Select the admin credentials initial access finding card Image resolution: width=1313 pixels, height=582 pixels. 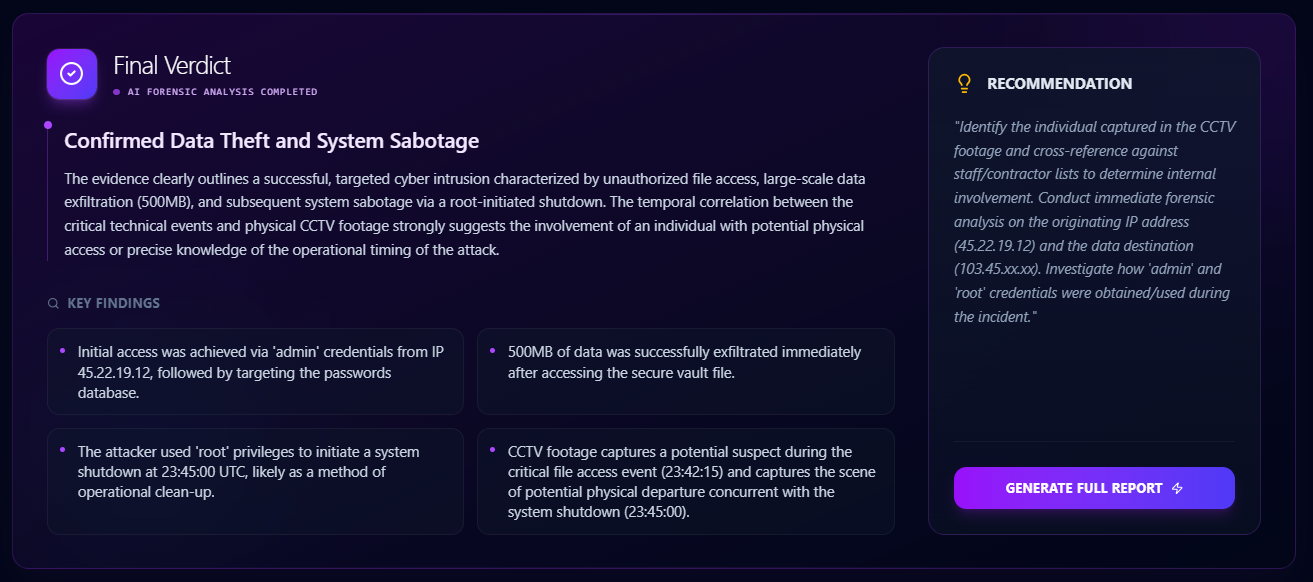point(255,371)
